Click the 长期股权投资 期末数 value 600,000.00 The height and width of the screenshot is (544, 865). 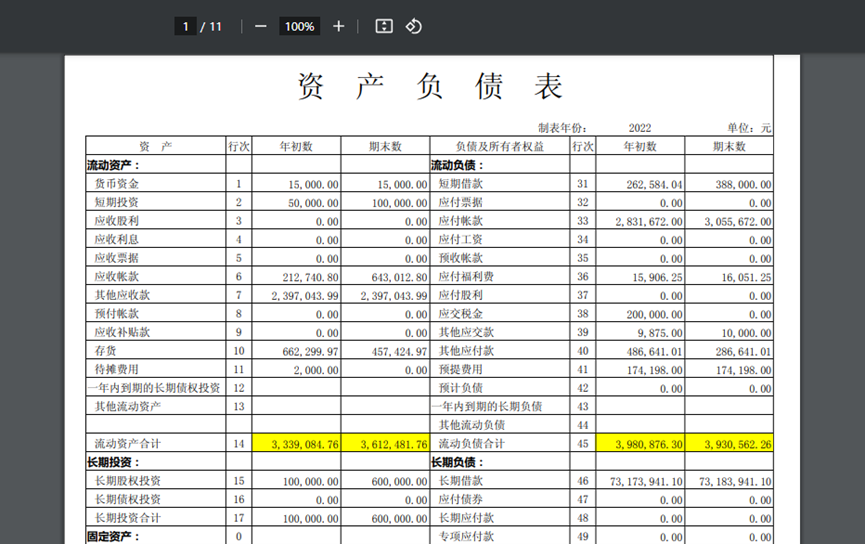tap(399, 482)
